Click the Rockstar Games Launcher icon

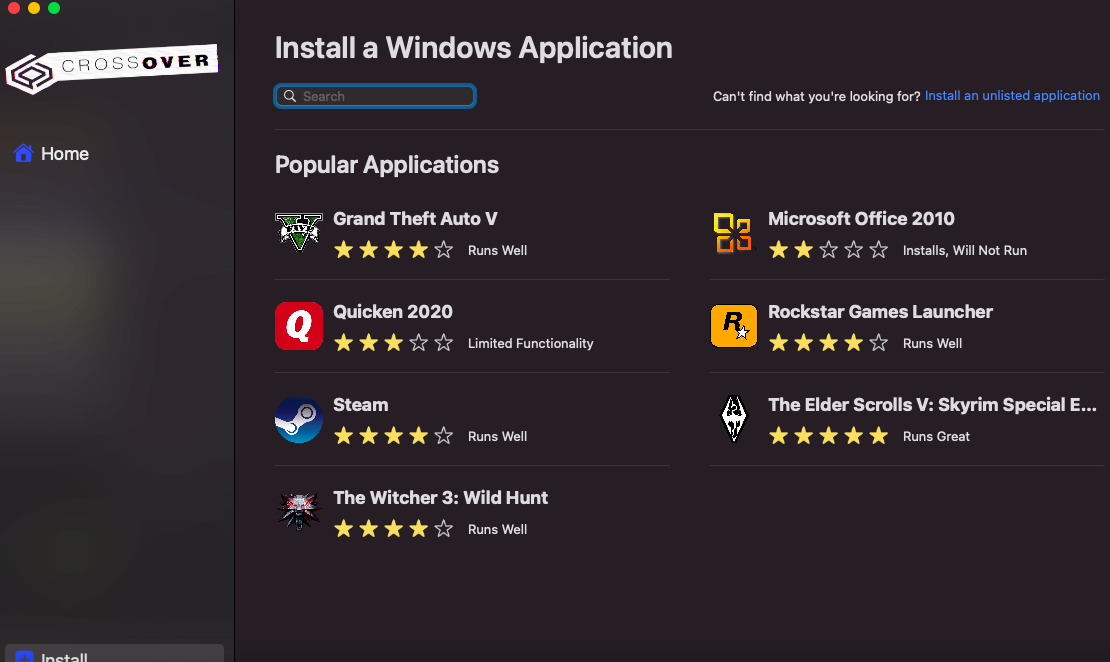pos(733,326)
